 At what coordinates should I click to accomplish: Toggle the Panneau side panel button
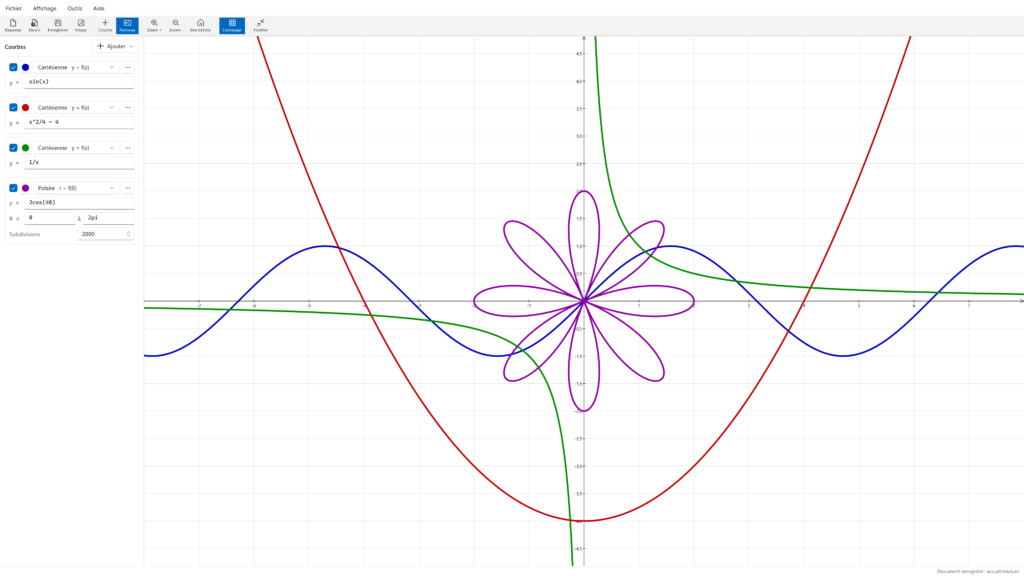pos(127,25)
